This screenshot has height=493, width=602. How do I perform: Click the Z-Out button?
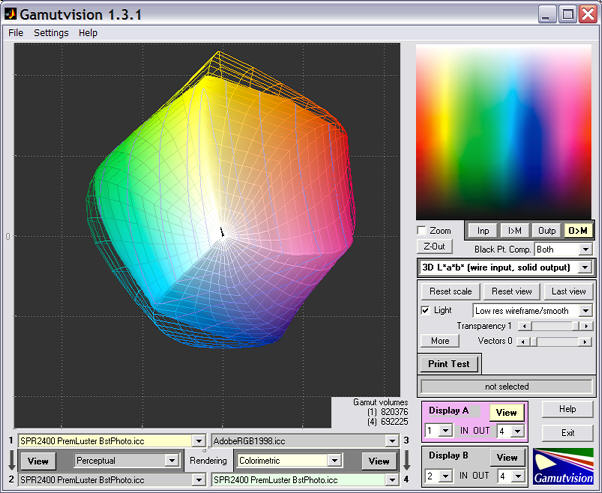(434, 246)
